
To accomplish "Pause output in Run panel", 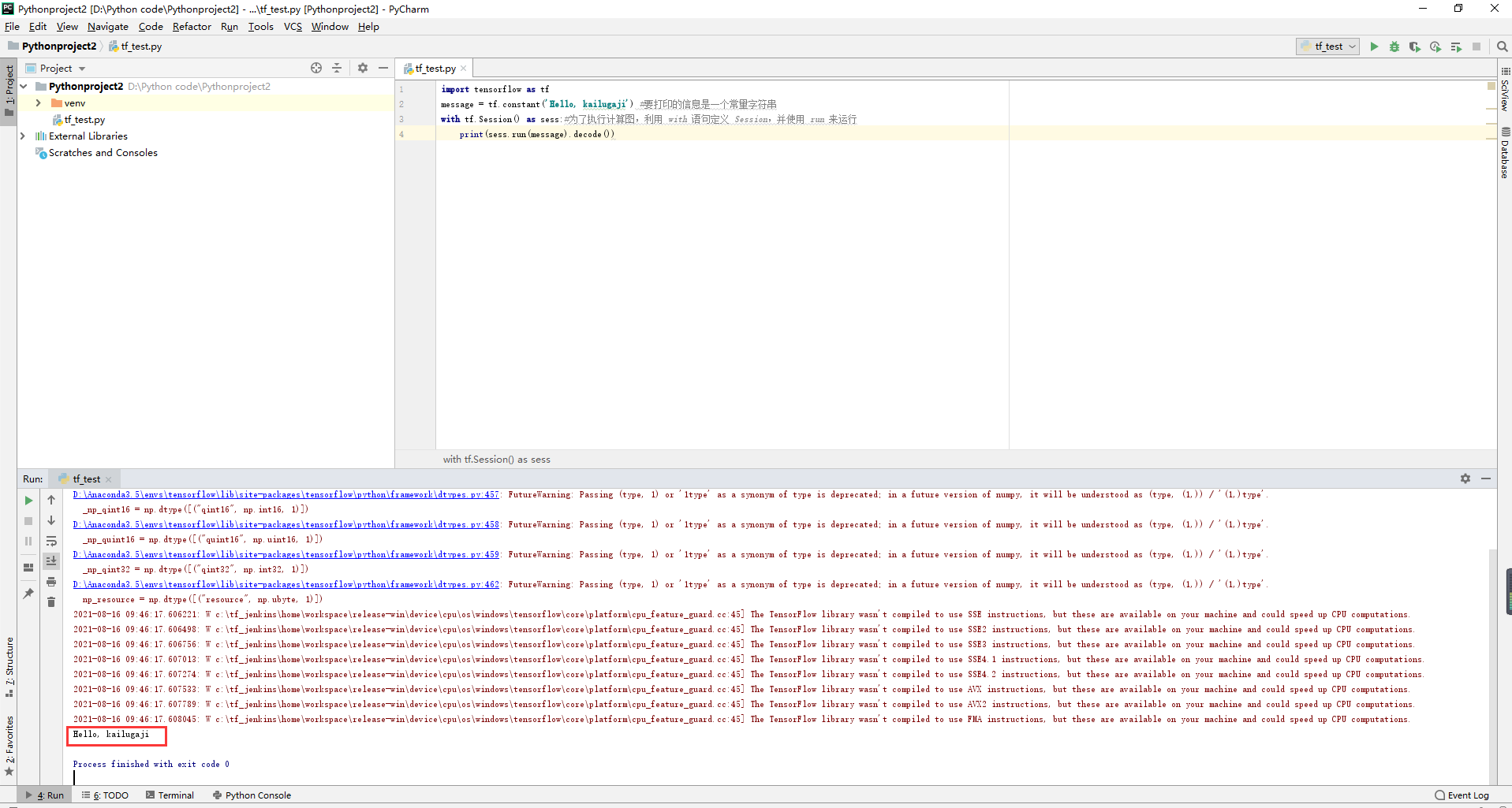I will [x=28, y=542].
